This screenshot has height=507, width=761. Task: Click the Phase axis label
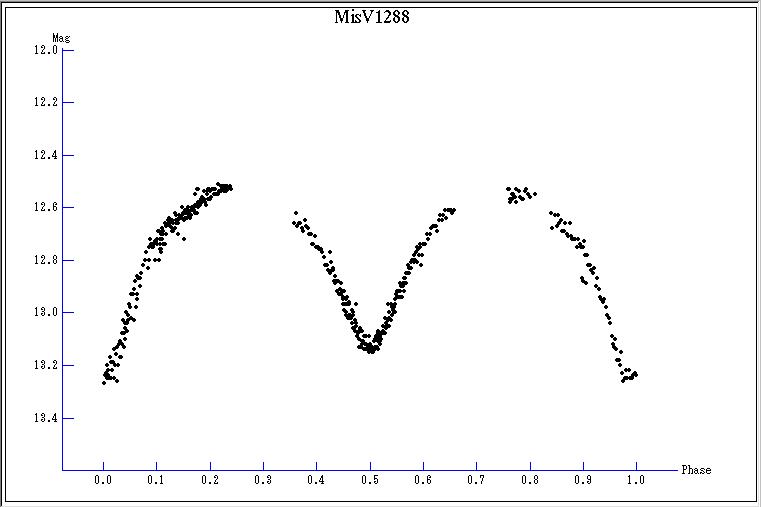click(x=696, y=470)
